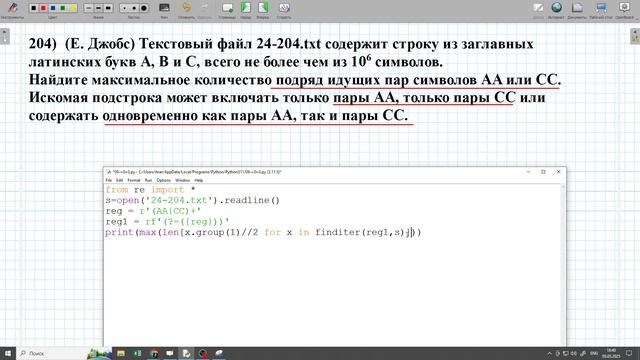The image size is (640, 360).
Task: Open the Pages panel
Action: click(x=227, y=9)
